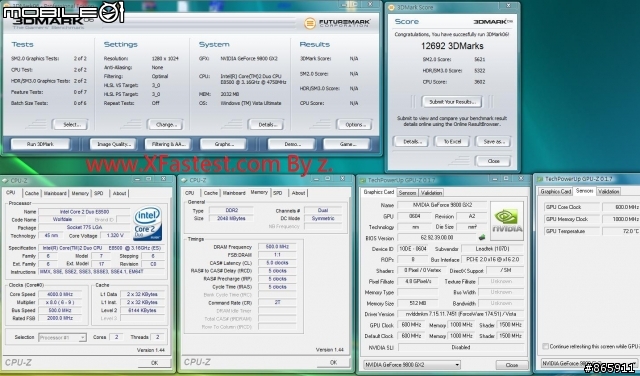The height and width of the screenshot is (376, 640).
Task: Click the Driver Version nvlddmkm field
Action: click(x=460, y=314)
